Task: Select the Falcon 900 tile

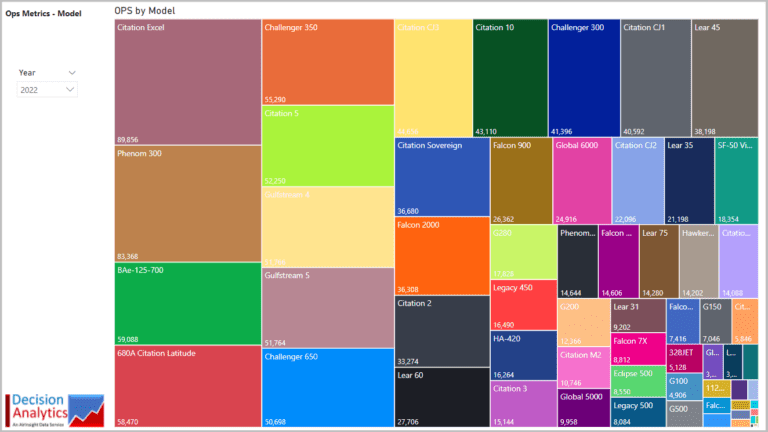Action: pyautogui.click(x=521, y=181)
